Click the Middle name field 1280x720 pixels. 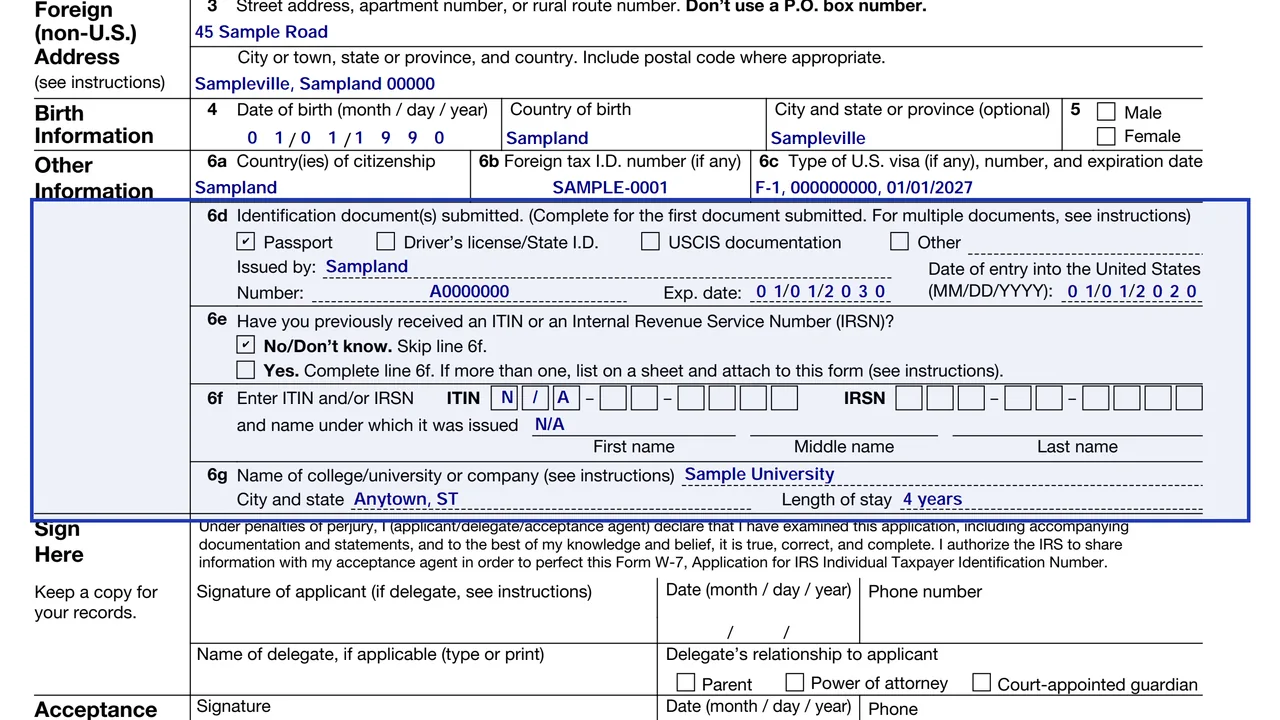pos(844,425)
